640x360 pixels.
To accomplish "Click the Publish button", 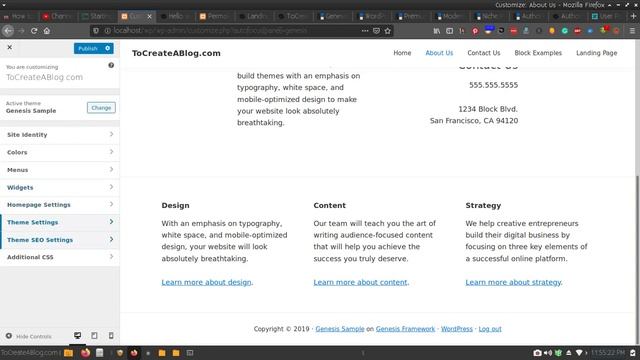I will (x=88, y=49).
